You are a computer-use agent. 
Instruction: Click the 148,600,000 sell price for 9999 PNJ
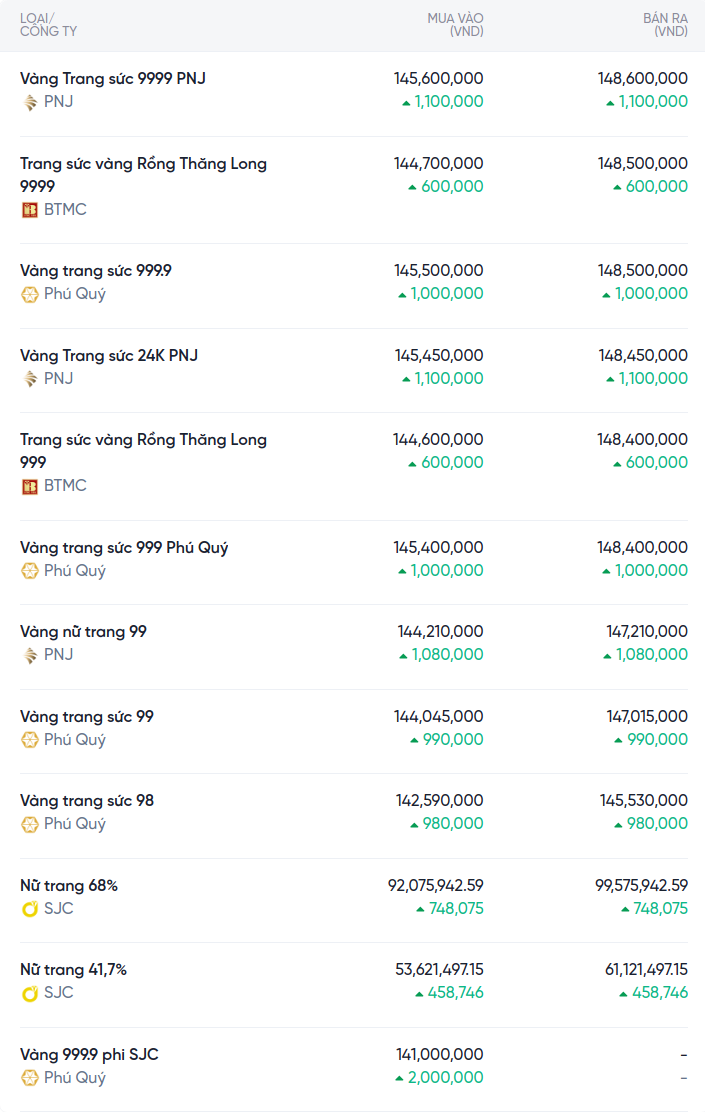pyautogui.click(x=643, y=78)
